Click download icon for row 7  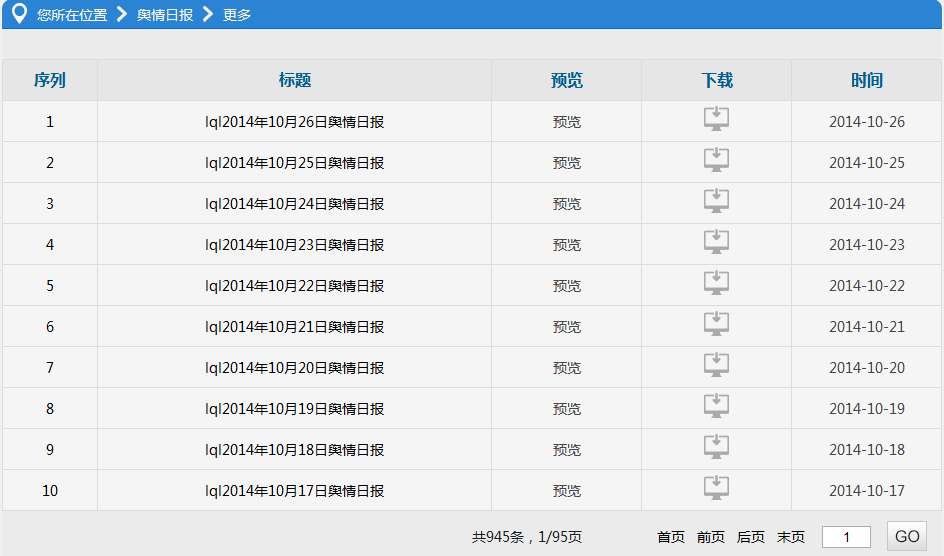tap(716, 365)
